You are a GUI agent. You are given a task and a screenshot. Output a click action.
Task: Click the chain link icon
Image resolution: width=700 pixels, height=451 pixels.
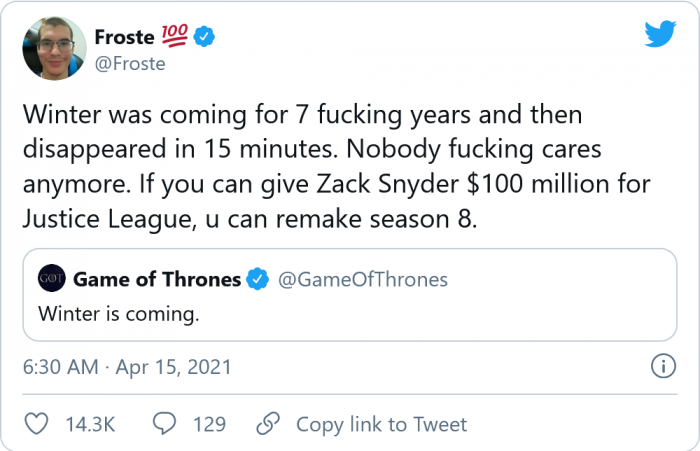pyautogui.click(x=267, y=424)
